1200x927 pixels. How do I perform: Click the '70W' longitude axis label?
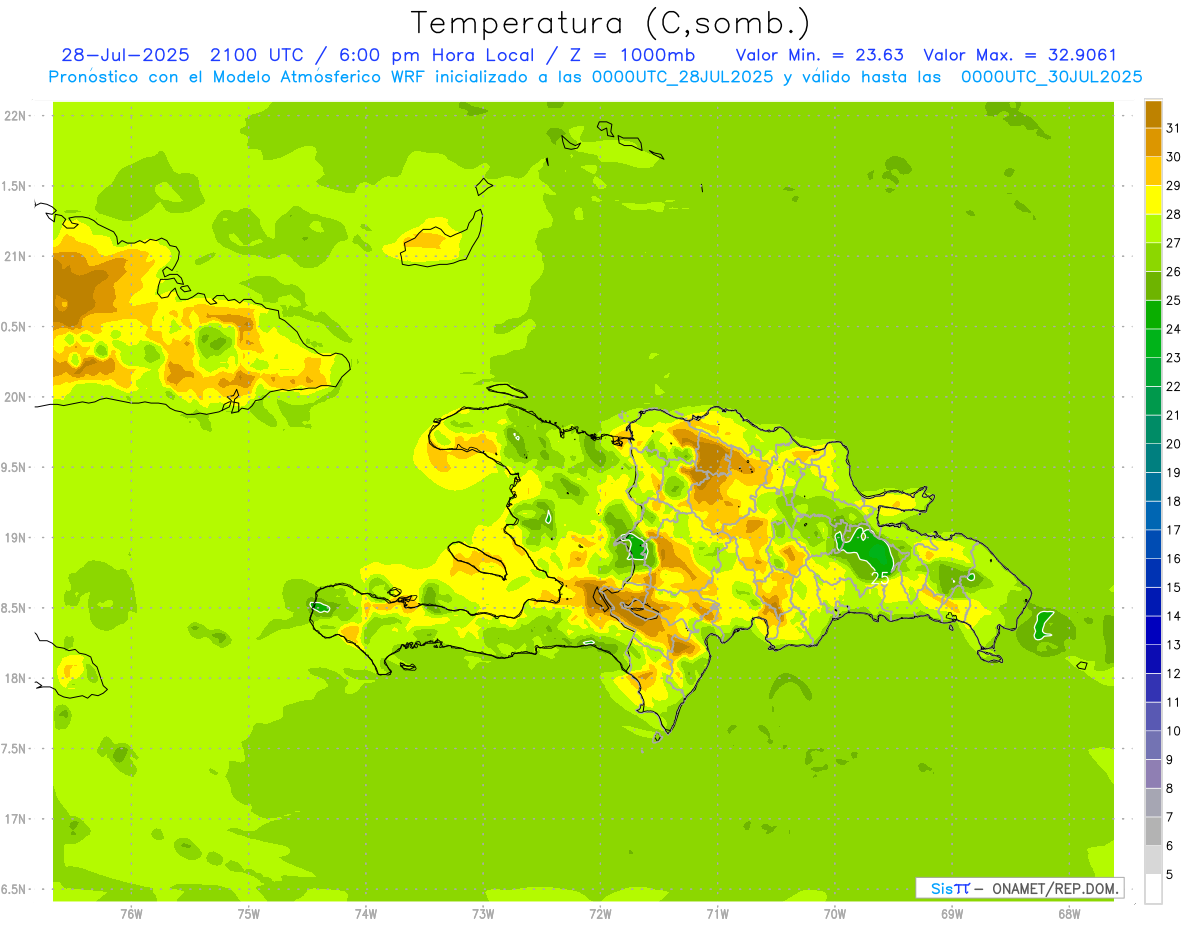pyautogui.click(x=835, y=914)
